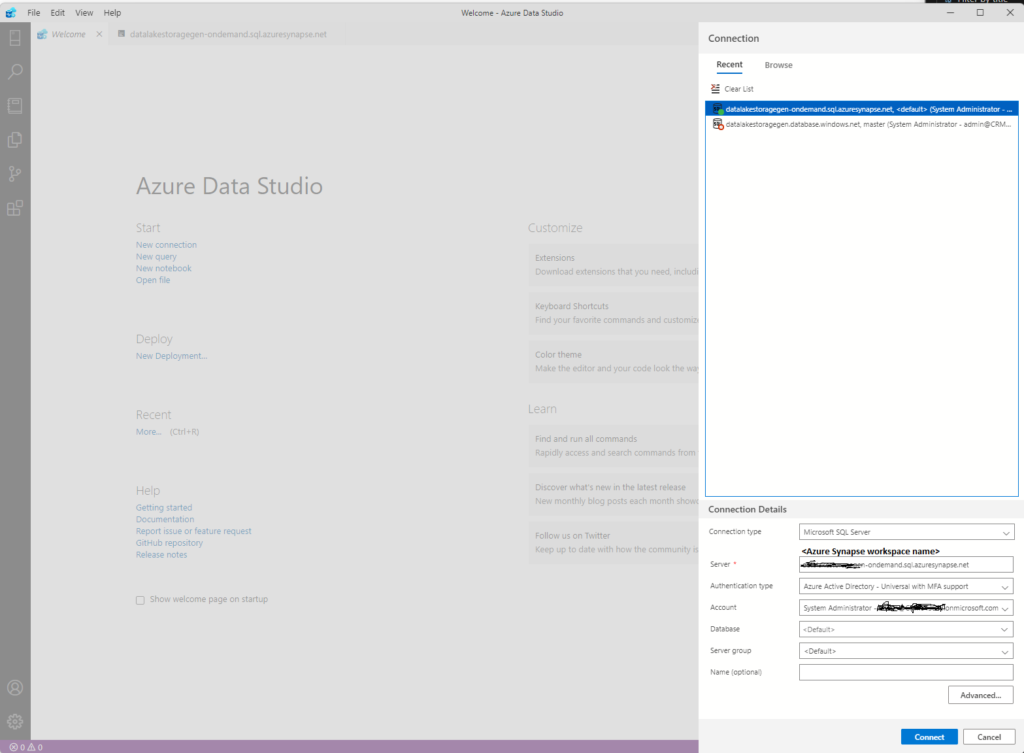This screenshot has height=753, width=1024.
Task: Click the Color theme card
Action: (613, 361)
